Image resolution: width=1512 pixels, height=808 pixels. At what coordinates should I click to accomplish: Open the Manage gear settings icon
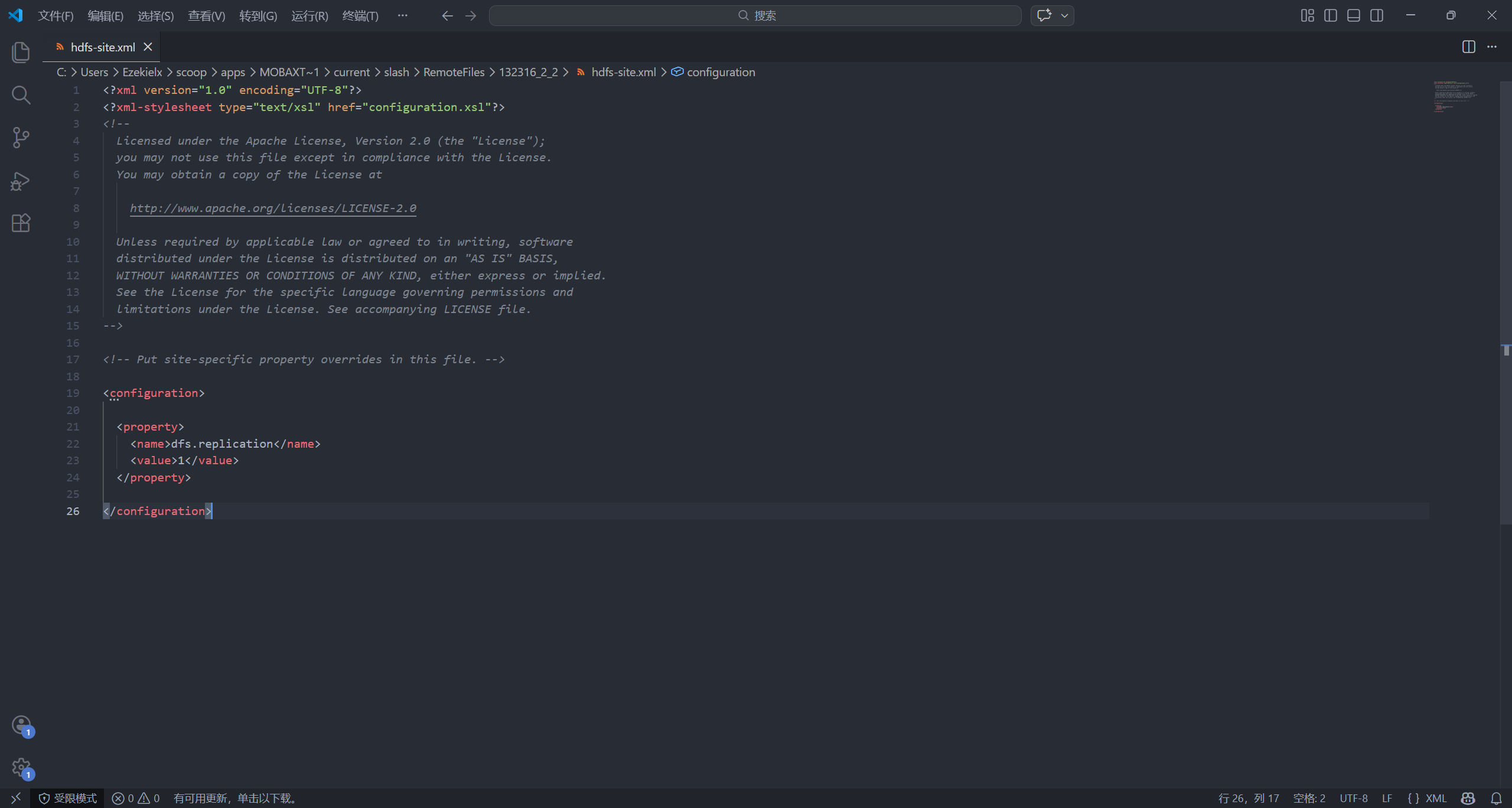[x=21, y=768]
